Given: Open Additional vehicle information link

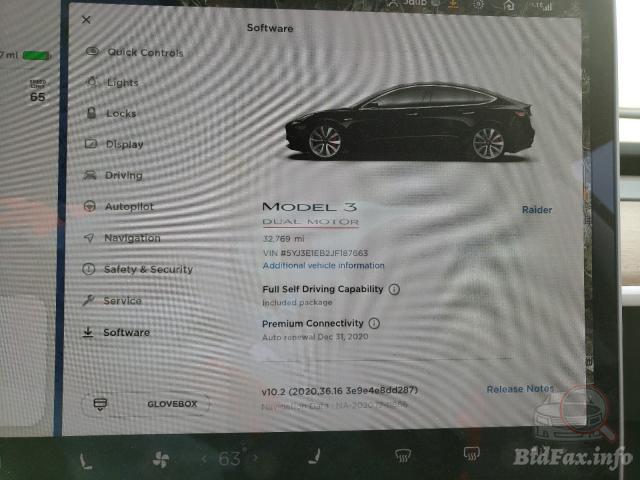Looking at the screenshot, I should tap(324, 266).
